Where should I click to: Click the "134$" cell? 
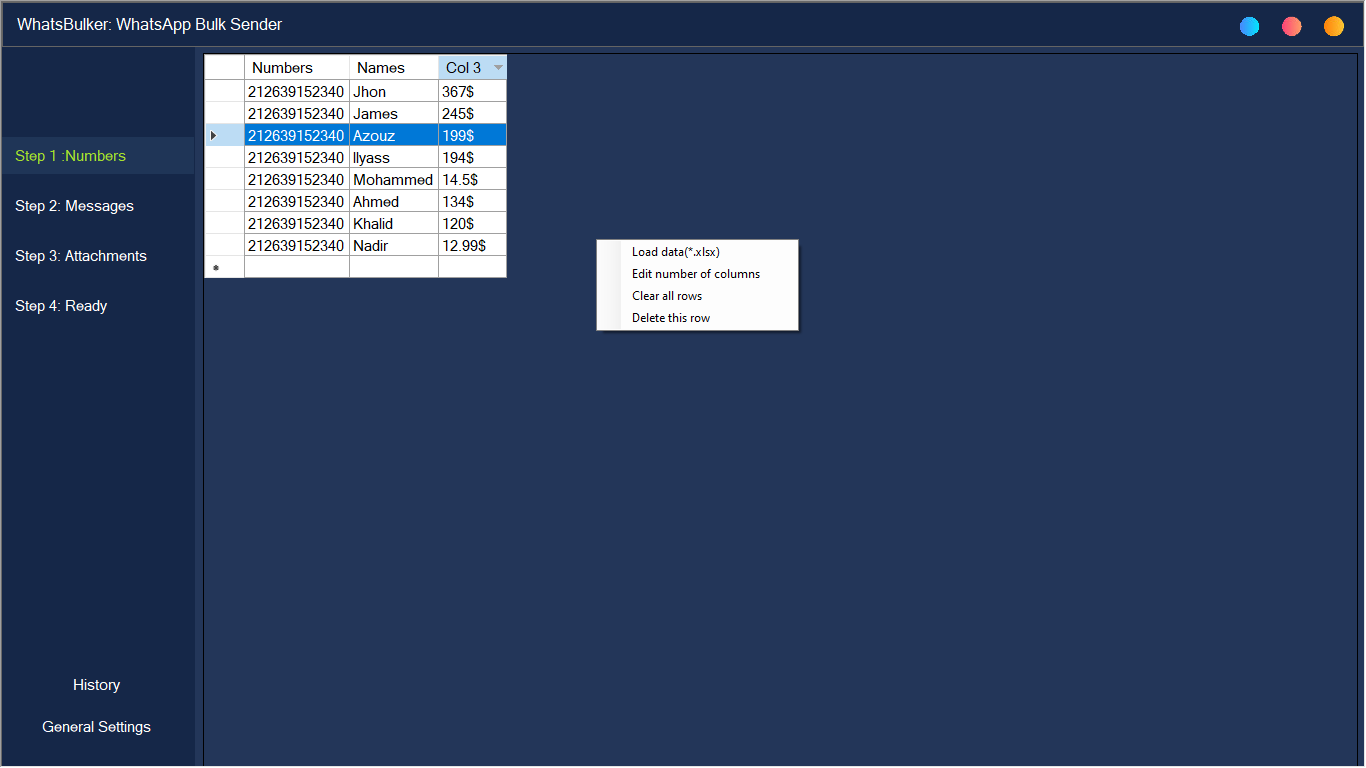[472, 202]
